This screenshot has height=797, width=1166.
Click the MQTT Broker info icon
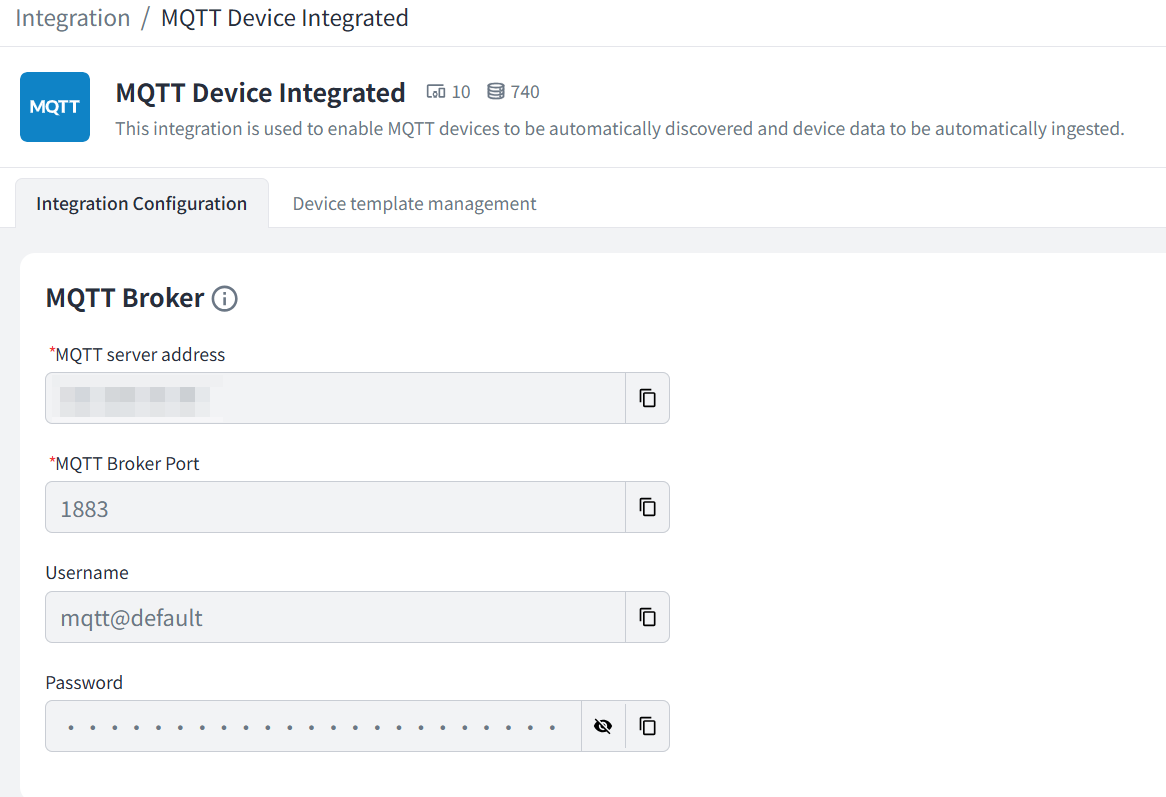[x=225, y=298]
